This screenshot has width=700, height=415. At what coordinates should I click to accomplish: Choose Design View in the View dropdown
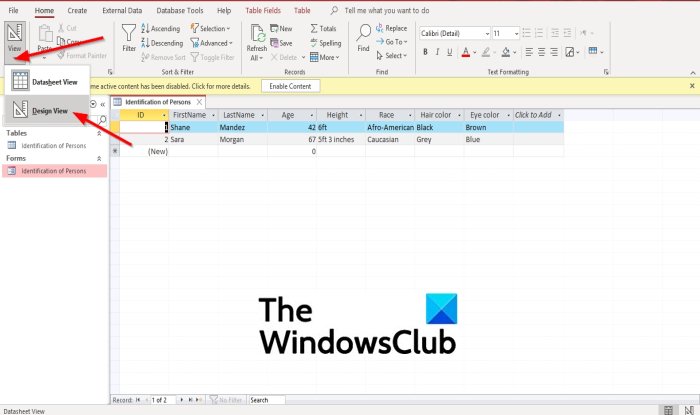click(x=47, y=110)
